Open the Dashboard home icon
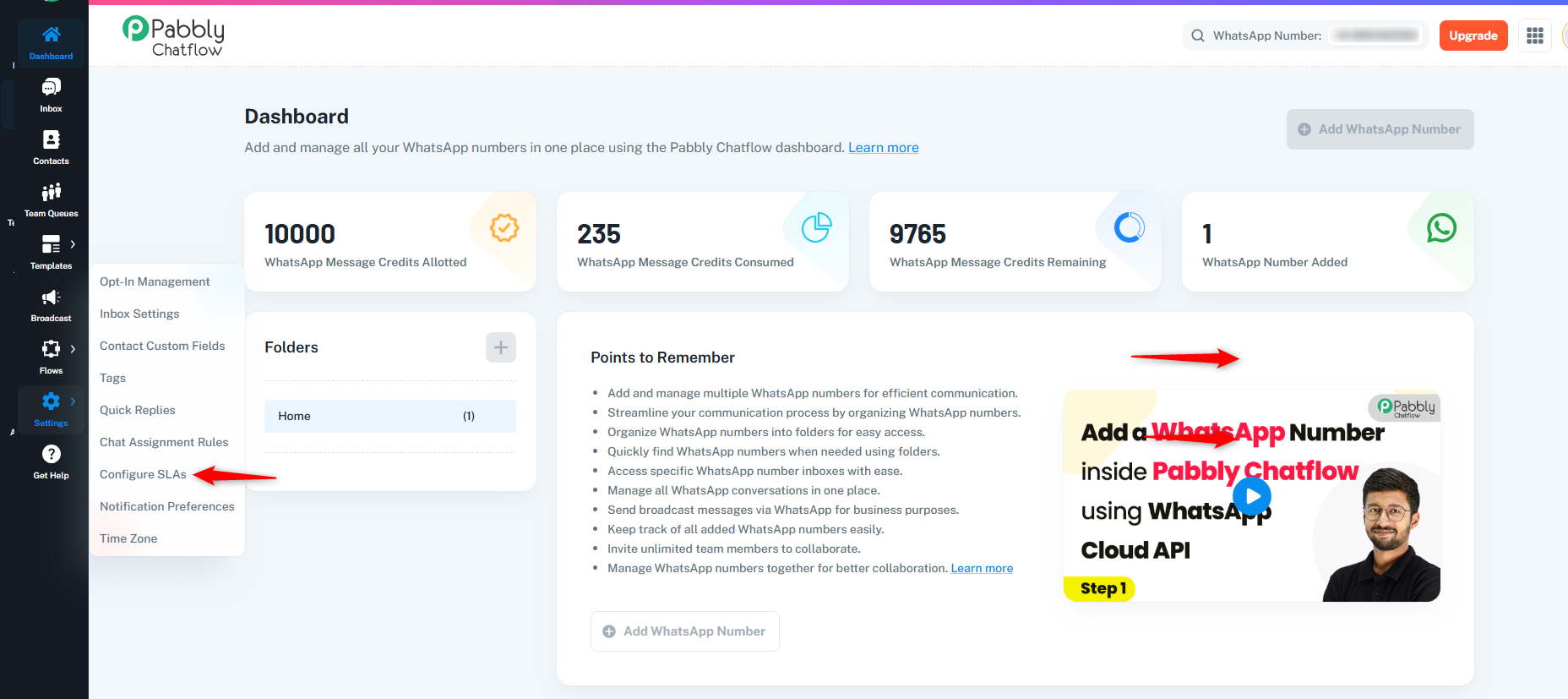Viewport: 1568px width, 699px height. [x=51, y=35]
